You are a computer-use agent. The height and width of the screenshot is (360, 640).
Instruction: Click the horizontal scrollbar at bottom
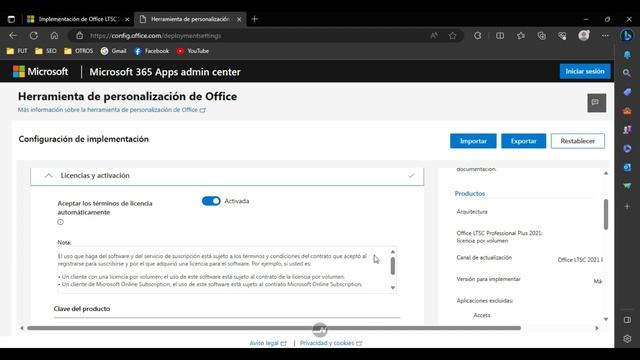pos(274,328)
